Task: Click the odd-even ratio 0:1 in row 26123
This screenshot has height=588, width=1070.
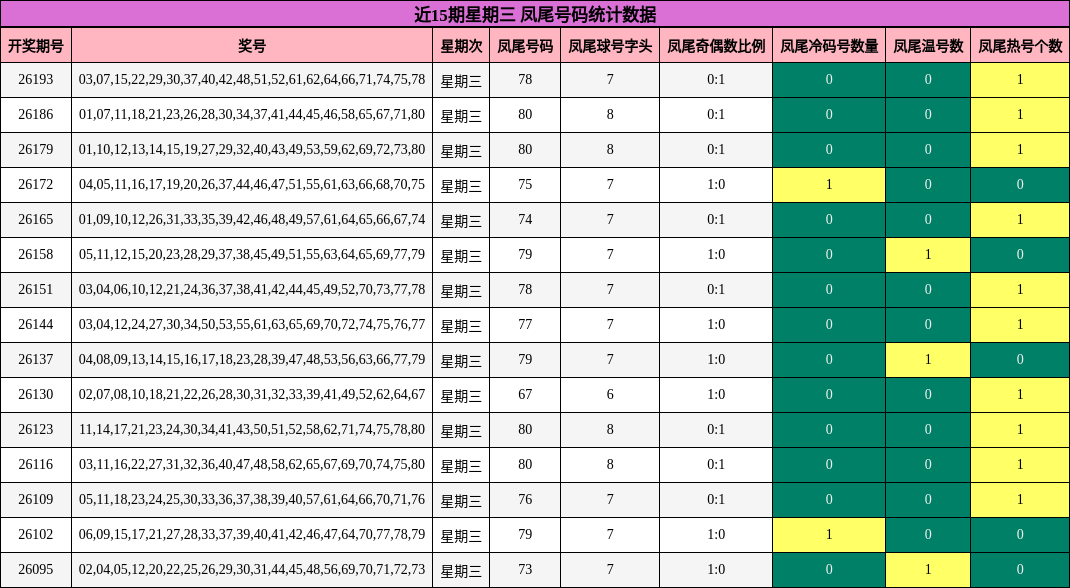Action: tap(716, 429)
